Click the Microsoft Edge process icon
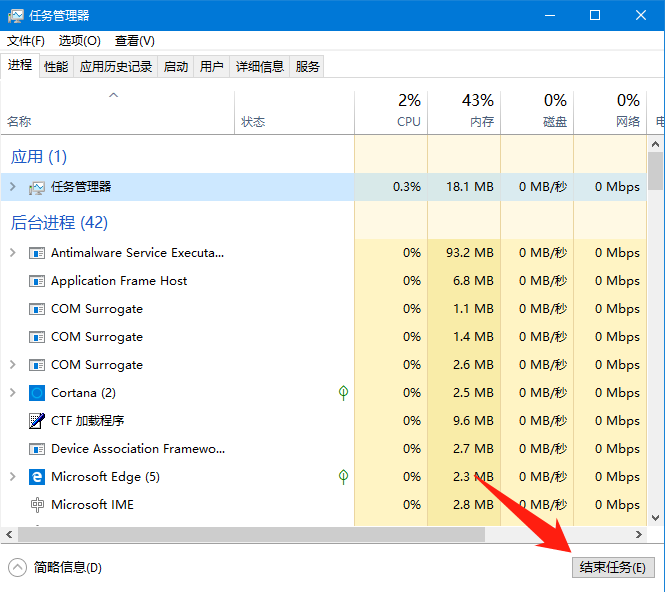This screenshot has height=592, width=665. click(x=37, y=477)
